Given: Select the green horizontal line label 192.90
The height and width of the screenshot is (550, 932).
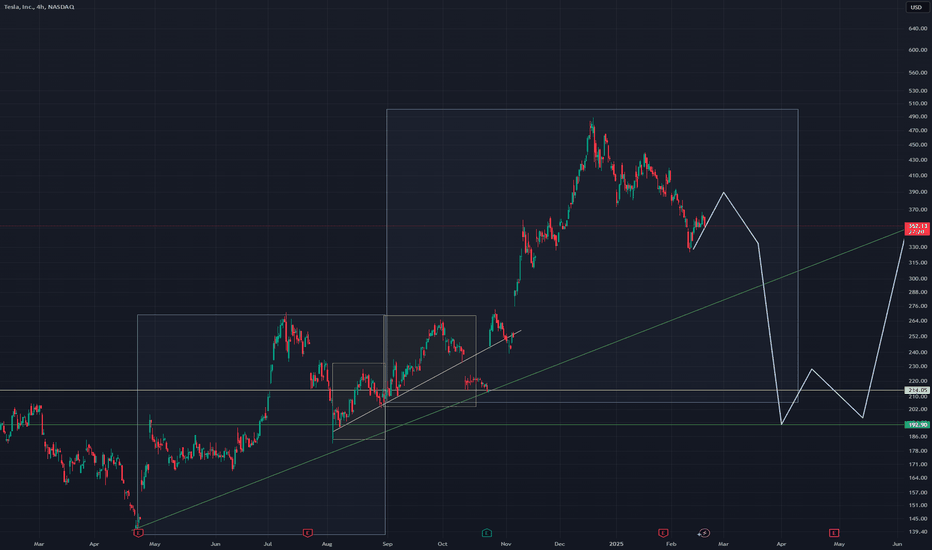Looking at the screenshot, I should click(917, 425).
